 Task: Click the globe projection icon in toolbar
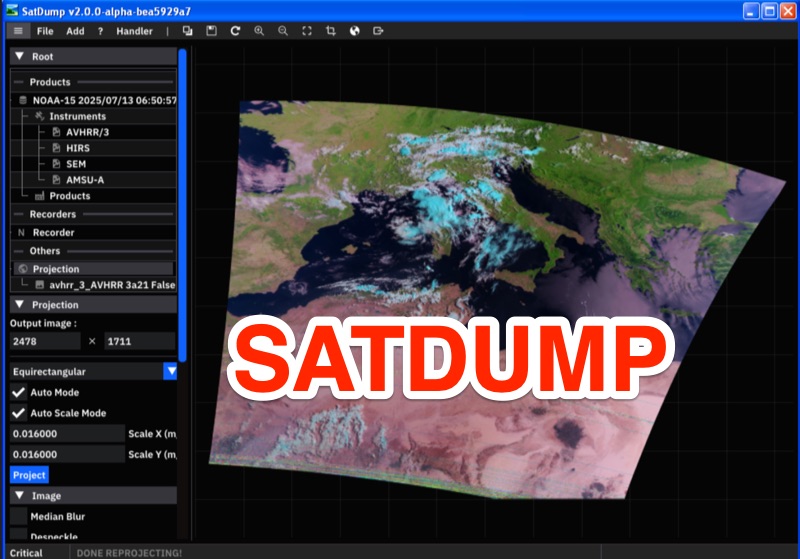click(x=355, y=31)
